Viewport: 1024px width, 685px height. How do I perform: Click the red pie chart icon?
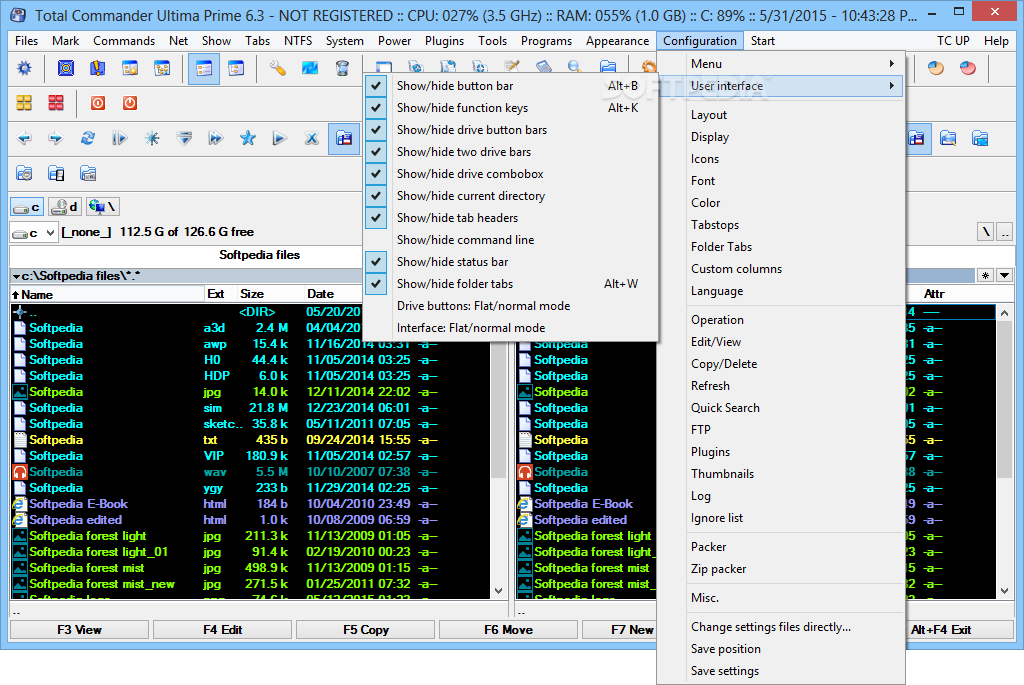point(968,68)
